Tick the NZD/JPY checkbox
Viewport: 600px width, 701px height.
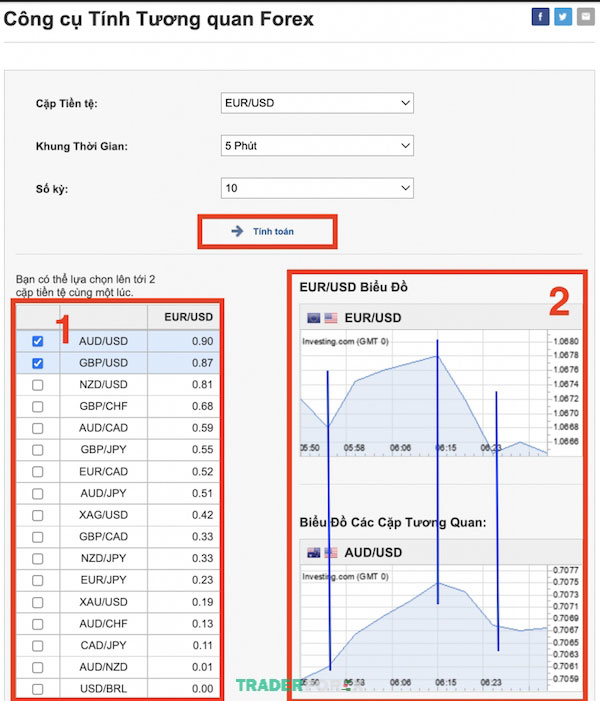pos(38,559)
